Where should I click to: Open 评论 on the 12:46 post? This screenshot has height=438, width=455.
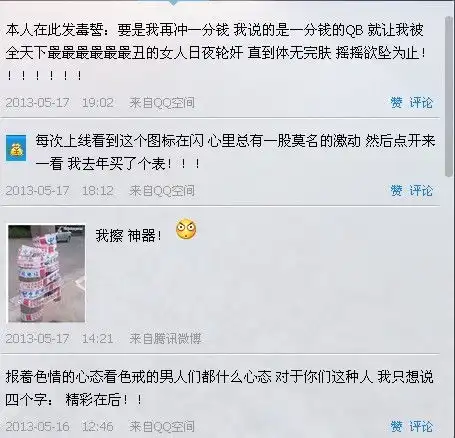point(421,426)
